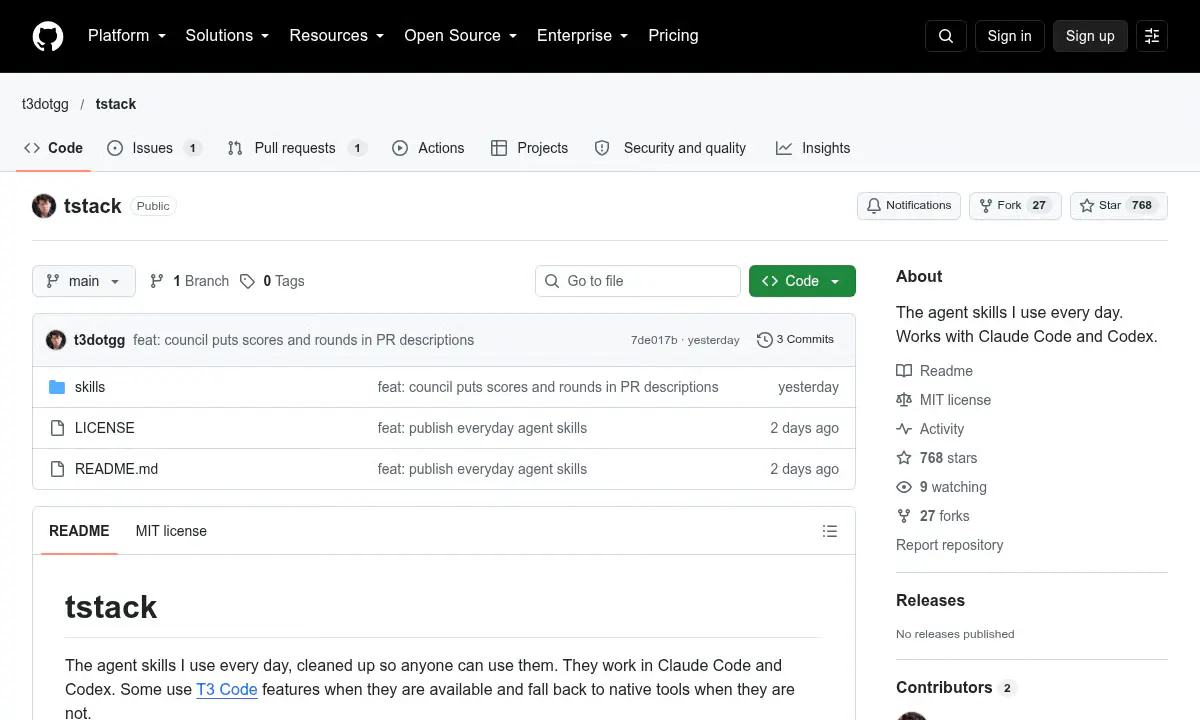Screen dimensions: 1200x720
Task: Open the README.md row commit message
Action: pyautogui.click(x=482, y=469)
